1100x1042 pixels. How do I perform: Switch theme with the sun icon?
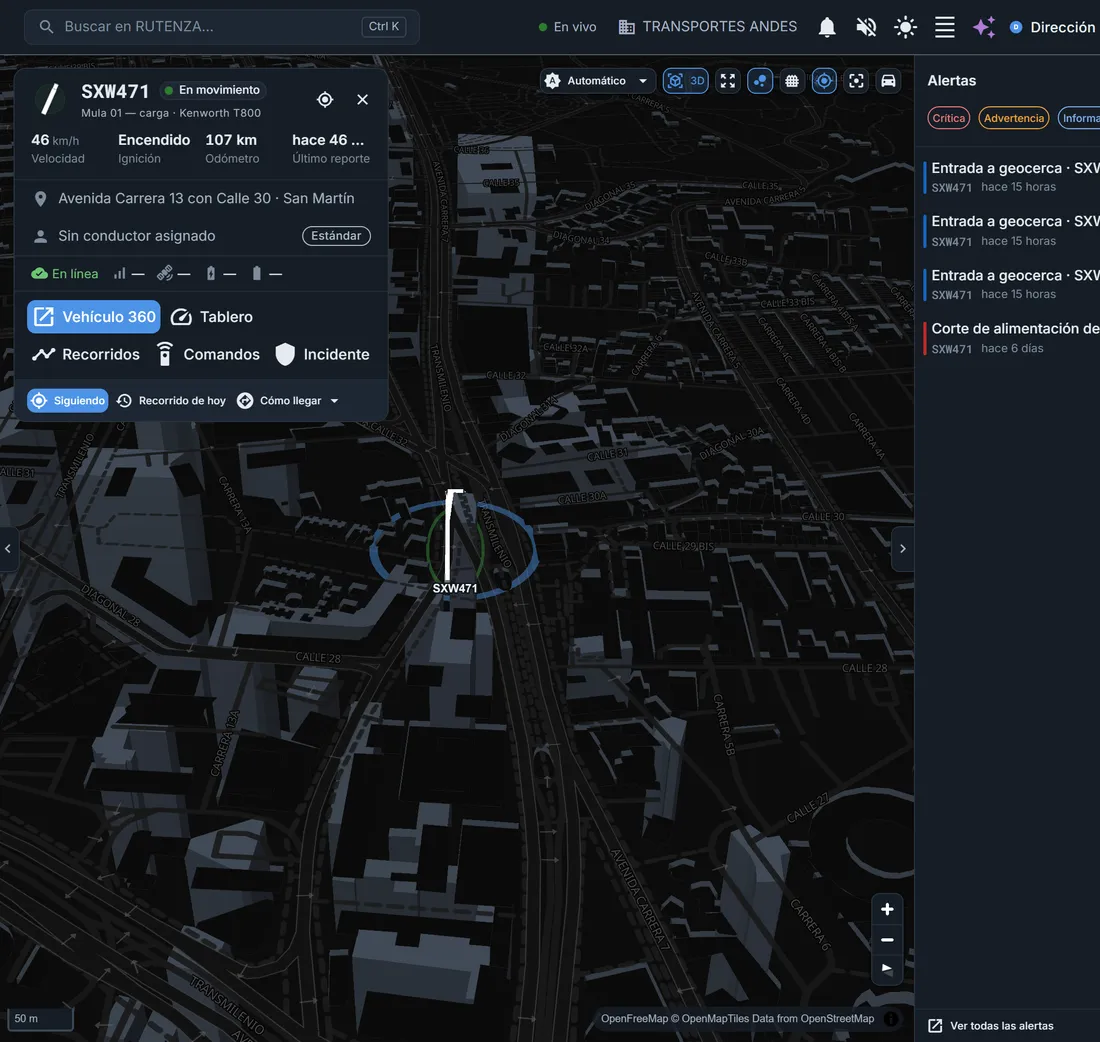point(906,27)
